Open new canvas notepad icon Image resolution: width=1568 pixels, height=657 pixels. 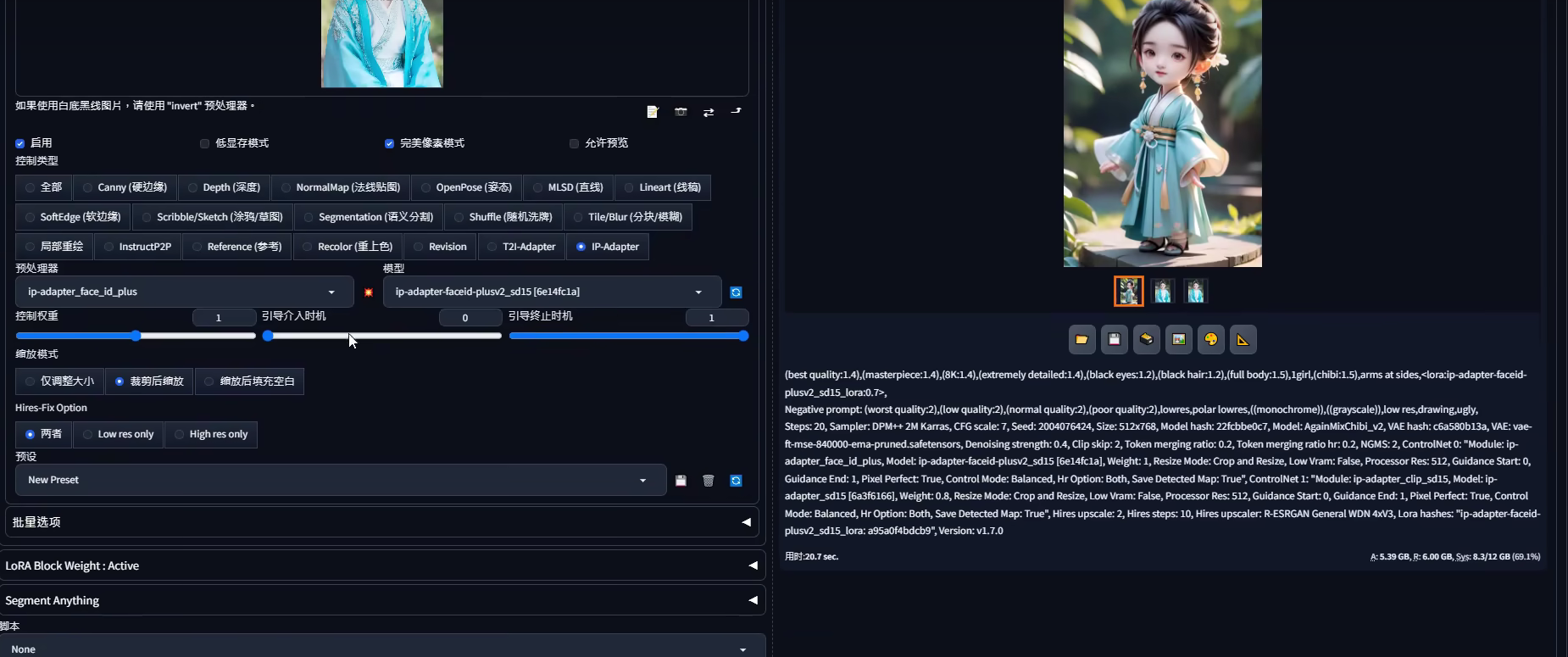coord(652,112)
